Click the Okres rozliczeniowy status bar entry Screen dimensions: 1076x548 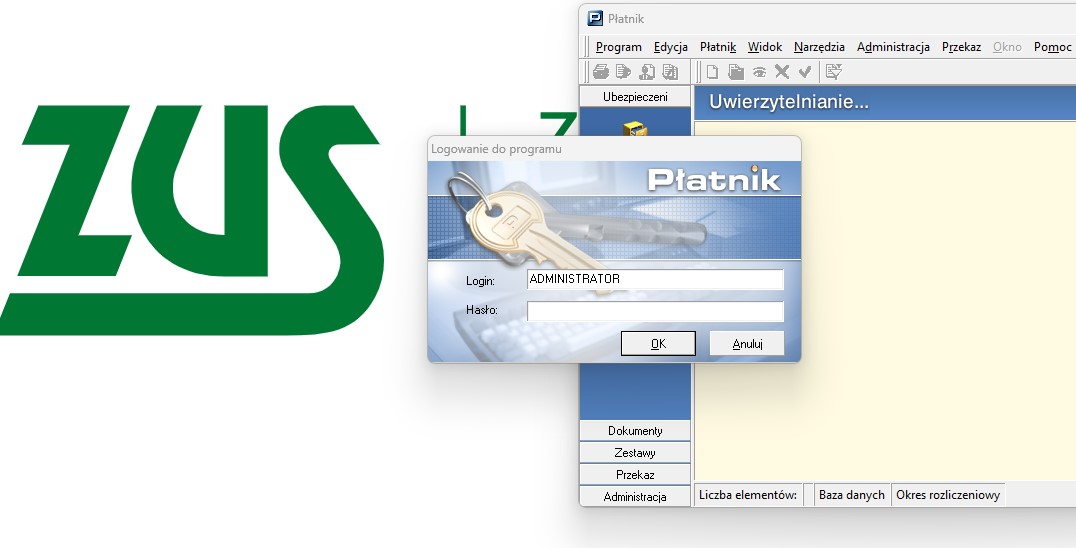(x=948, y=495)
